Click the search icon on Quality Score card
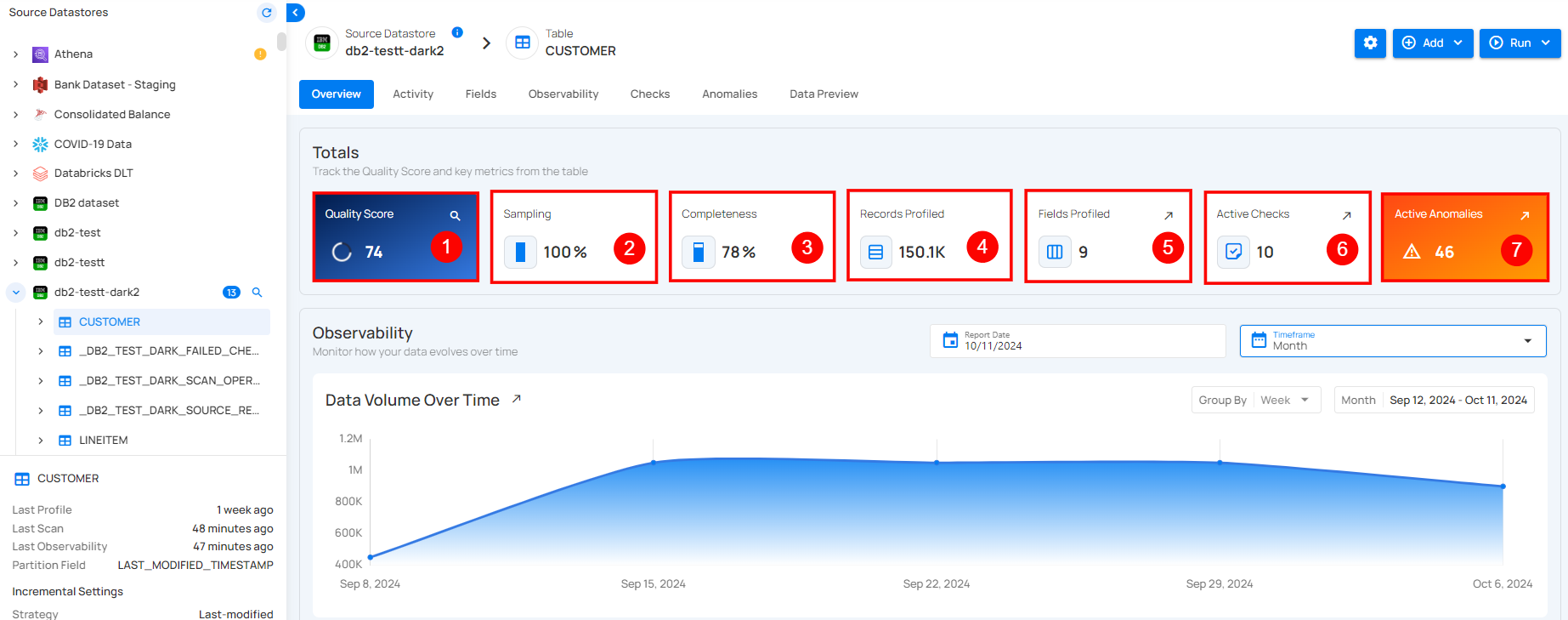 (455, 215)
